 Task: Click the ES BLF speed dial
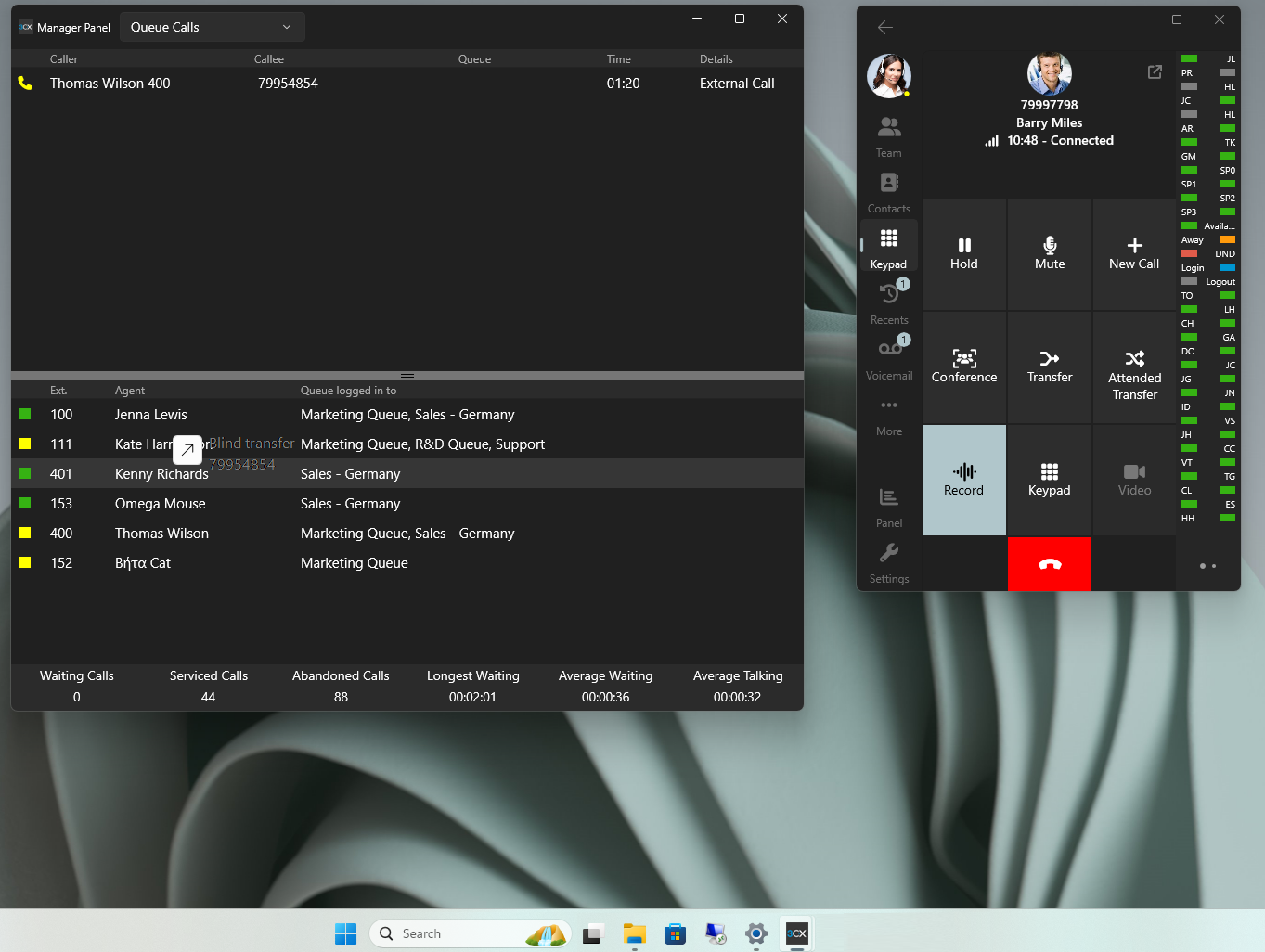tap(1208, 504)
